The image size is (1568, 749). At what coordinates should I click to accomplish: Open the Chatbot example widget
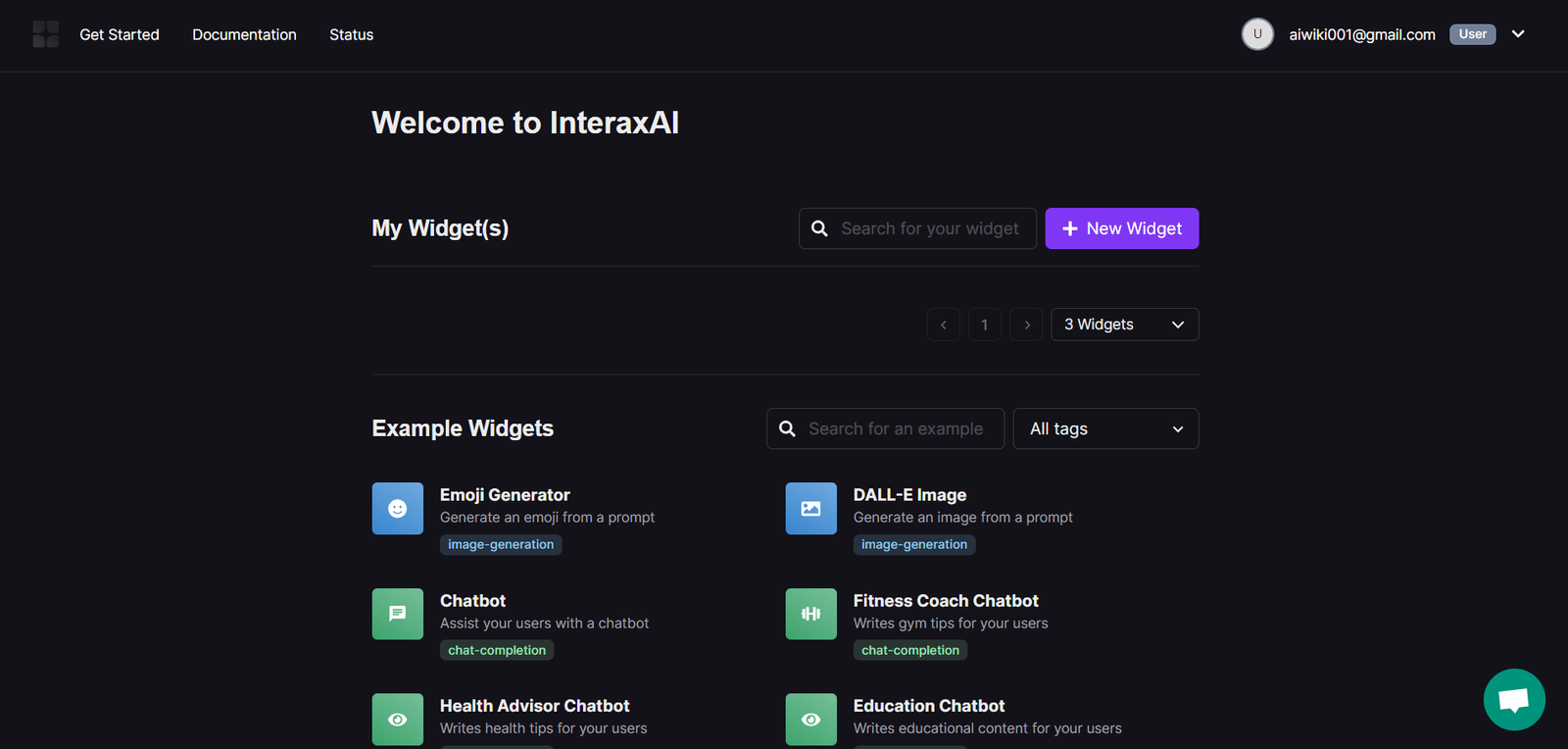(472, 601)
